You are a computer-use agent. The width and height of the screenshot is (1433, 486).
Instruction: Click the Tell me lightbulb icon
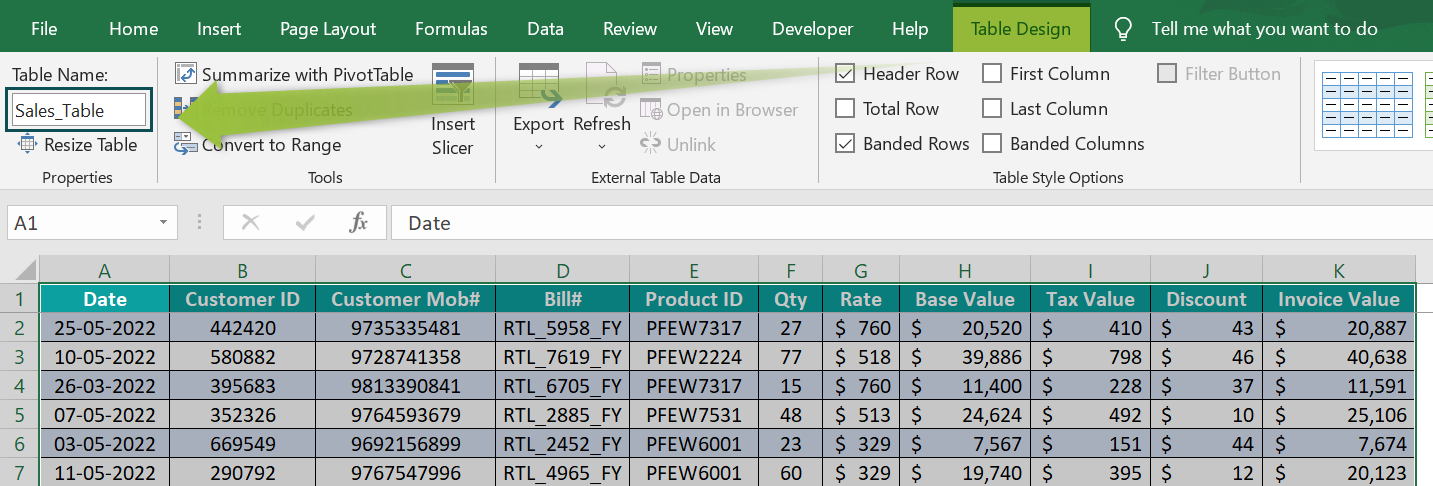(1124, 28)
